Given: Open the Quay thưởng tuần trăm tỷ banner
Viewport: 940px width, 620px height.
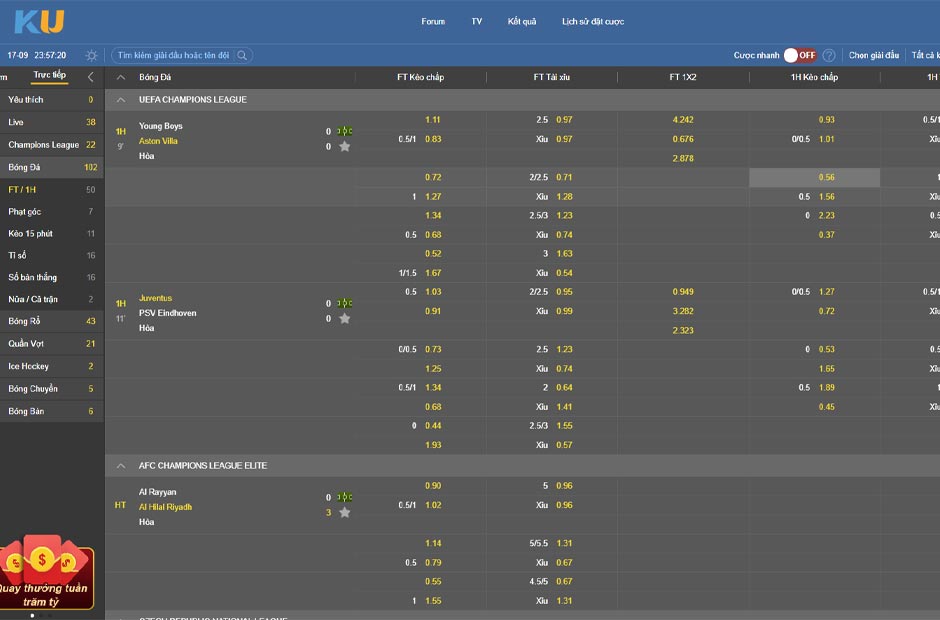Looking at the screenshot, I should coord(47,573).
